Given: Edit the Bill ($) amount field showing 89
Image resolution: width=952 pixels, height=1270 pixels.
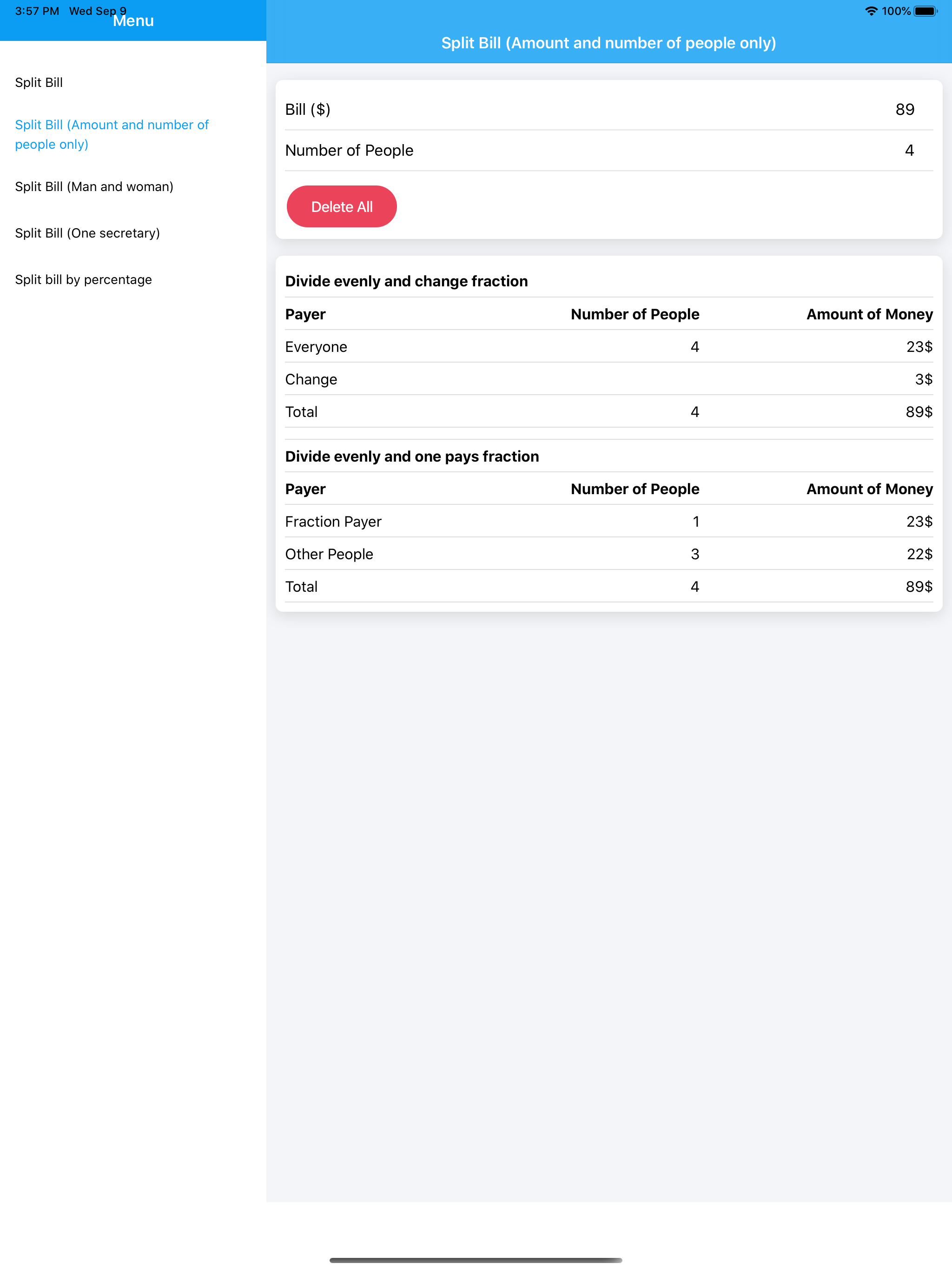Looking at the screenshot, I should click(x=904, y=110).
